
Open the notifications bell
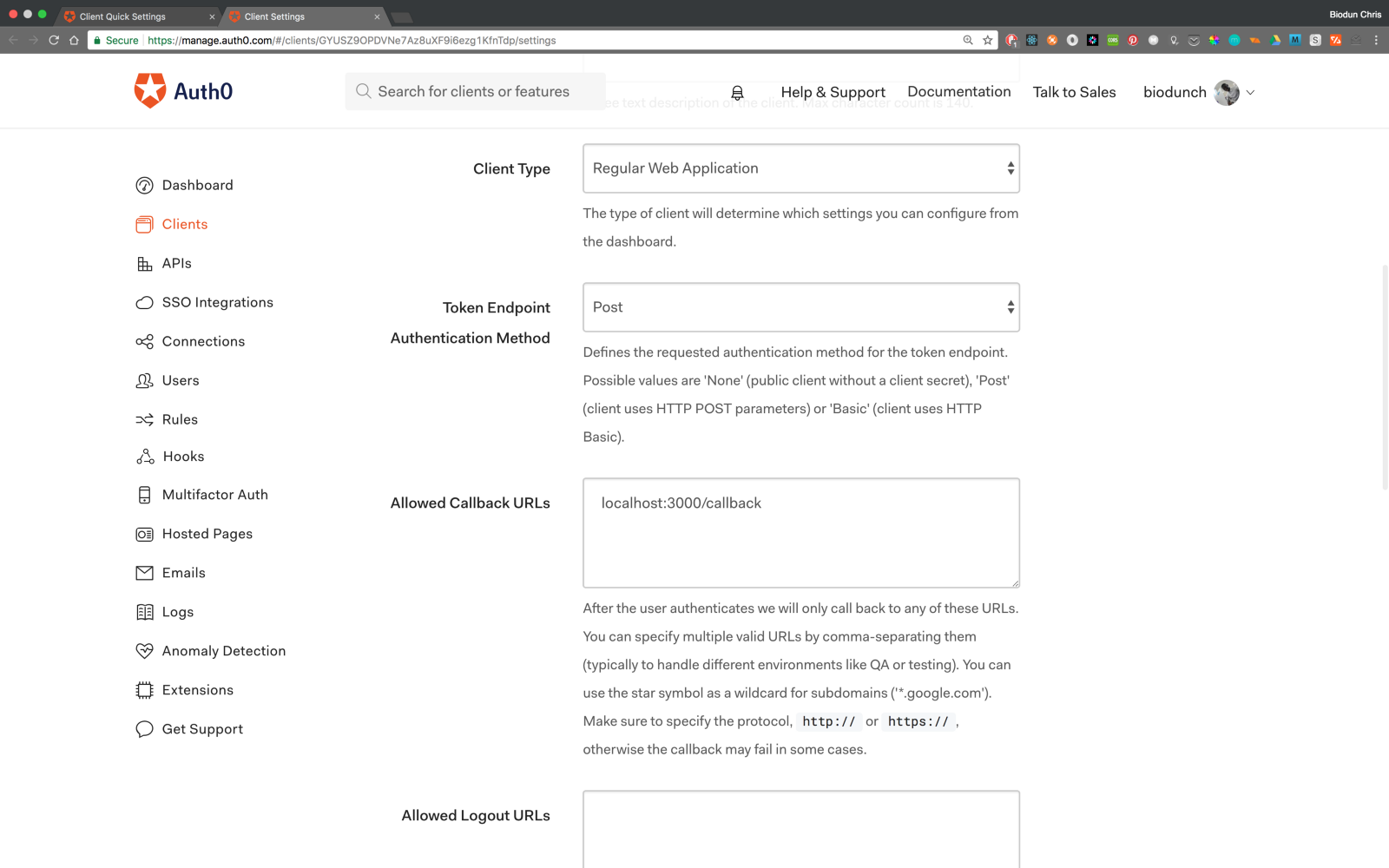(737, 92)
